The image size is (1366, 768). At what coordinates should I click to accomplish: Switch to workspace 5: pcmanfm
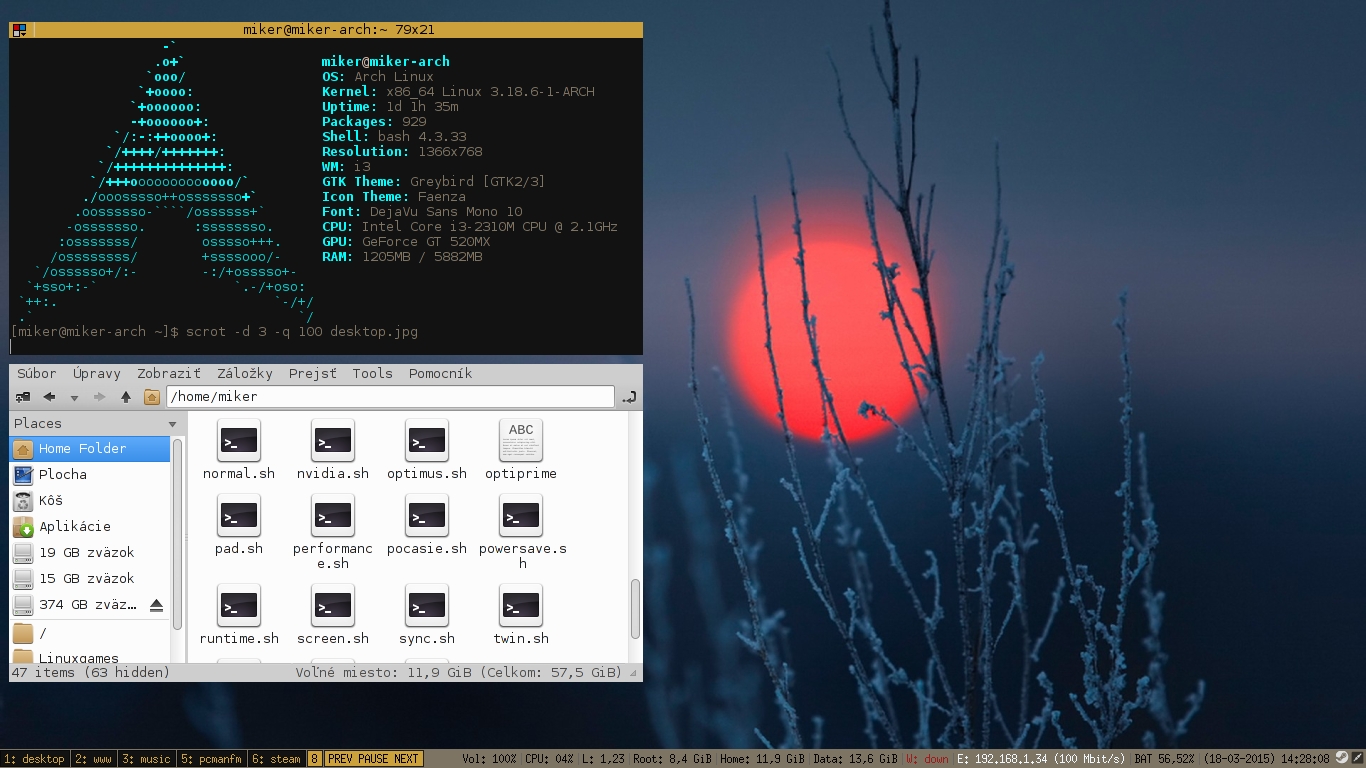(x=212, y=759)
